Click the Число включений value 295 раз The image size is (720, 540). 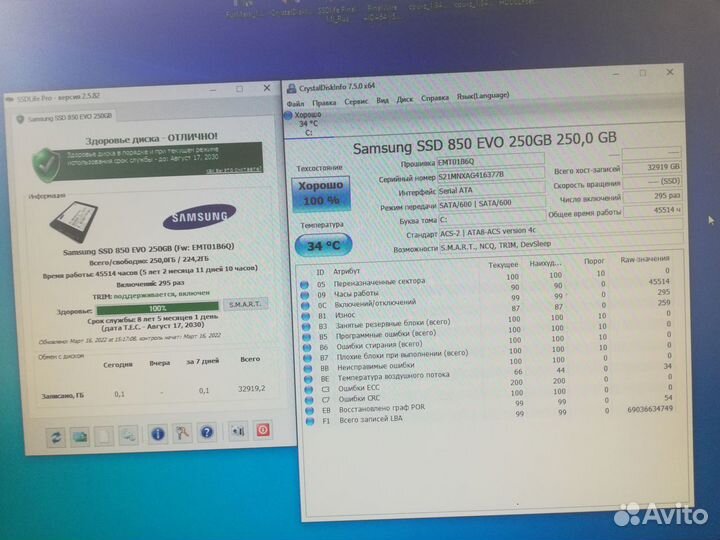652,196
